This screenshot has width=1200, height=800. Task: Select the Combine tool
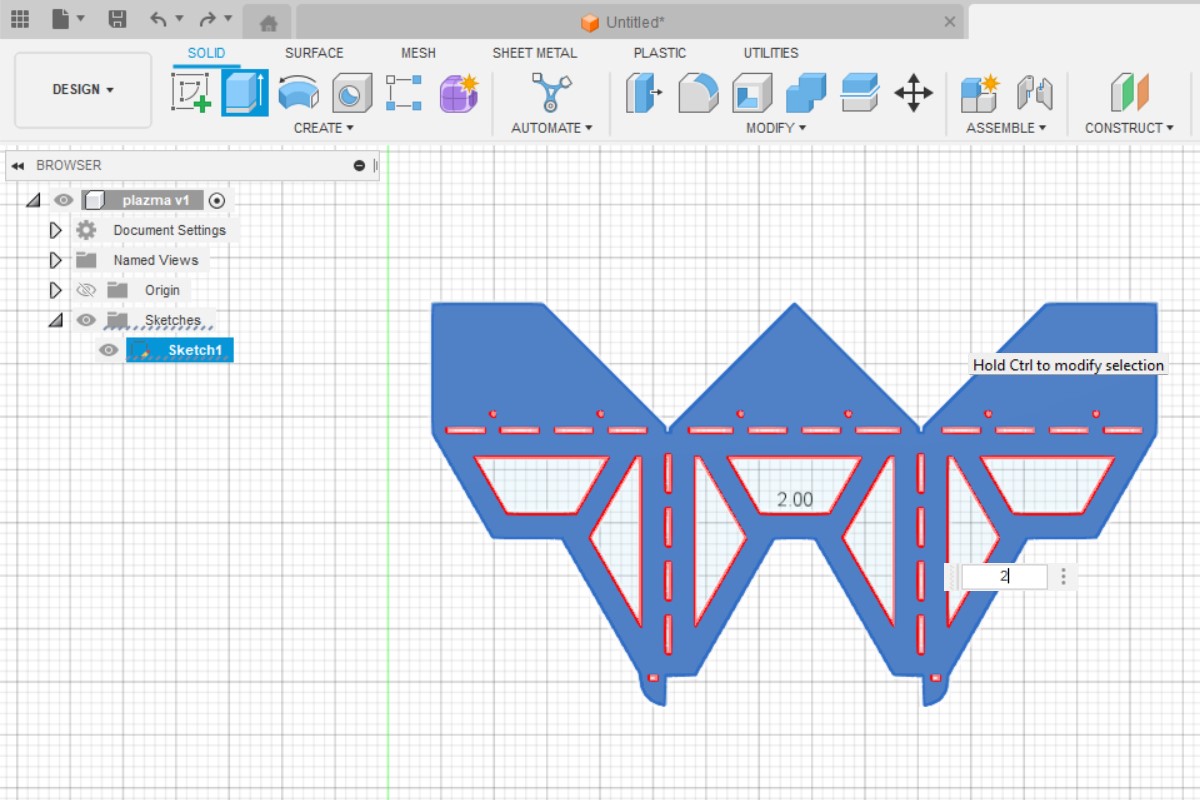(x=806, y=93)
